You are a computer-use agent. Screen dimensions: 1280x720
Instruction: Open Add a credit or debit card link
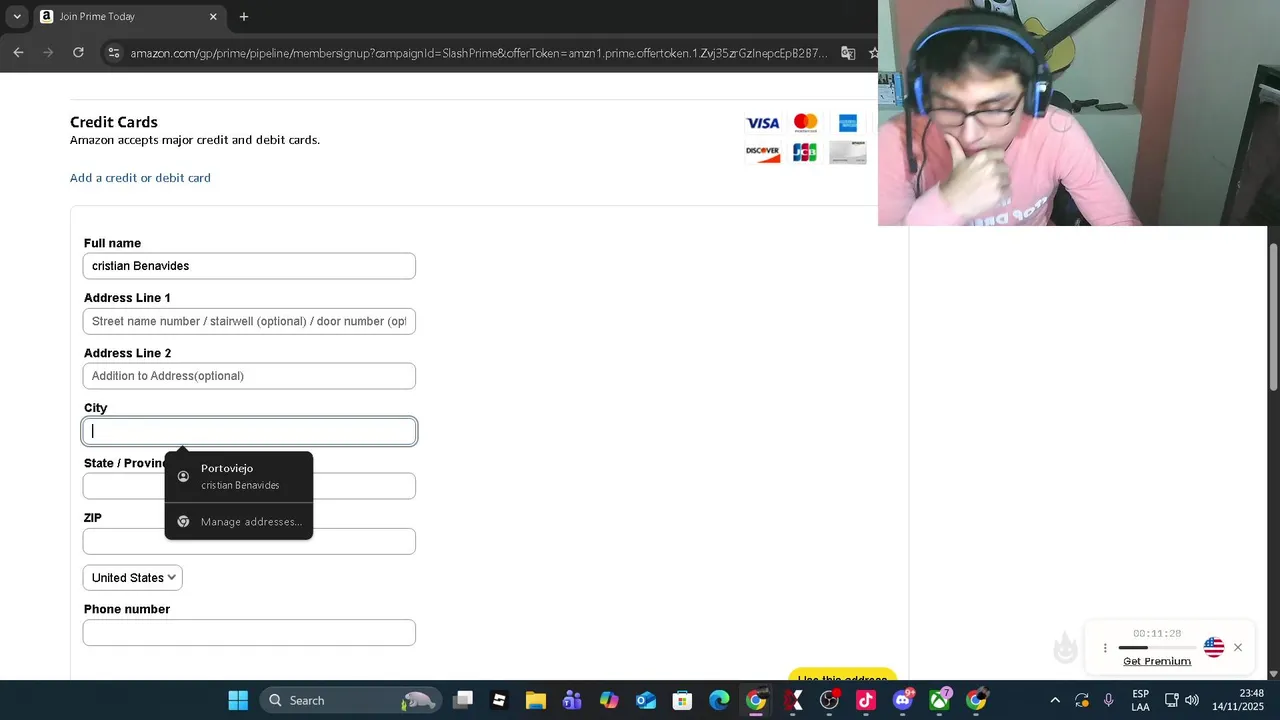pos(140,178)
